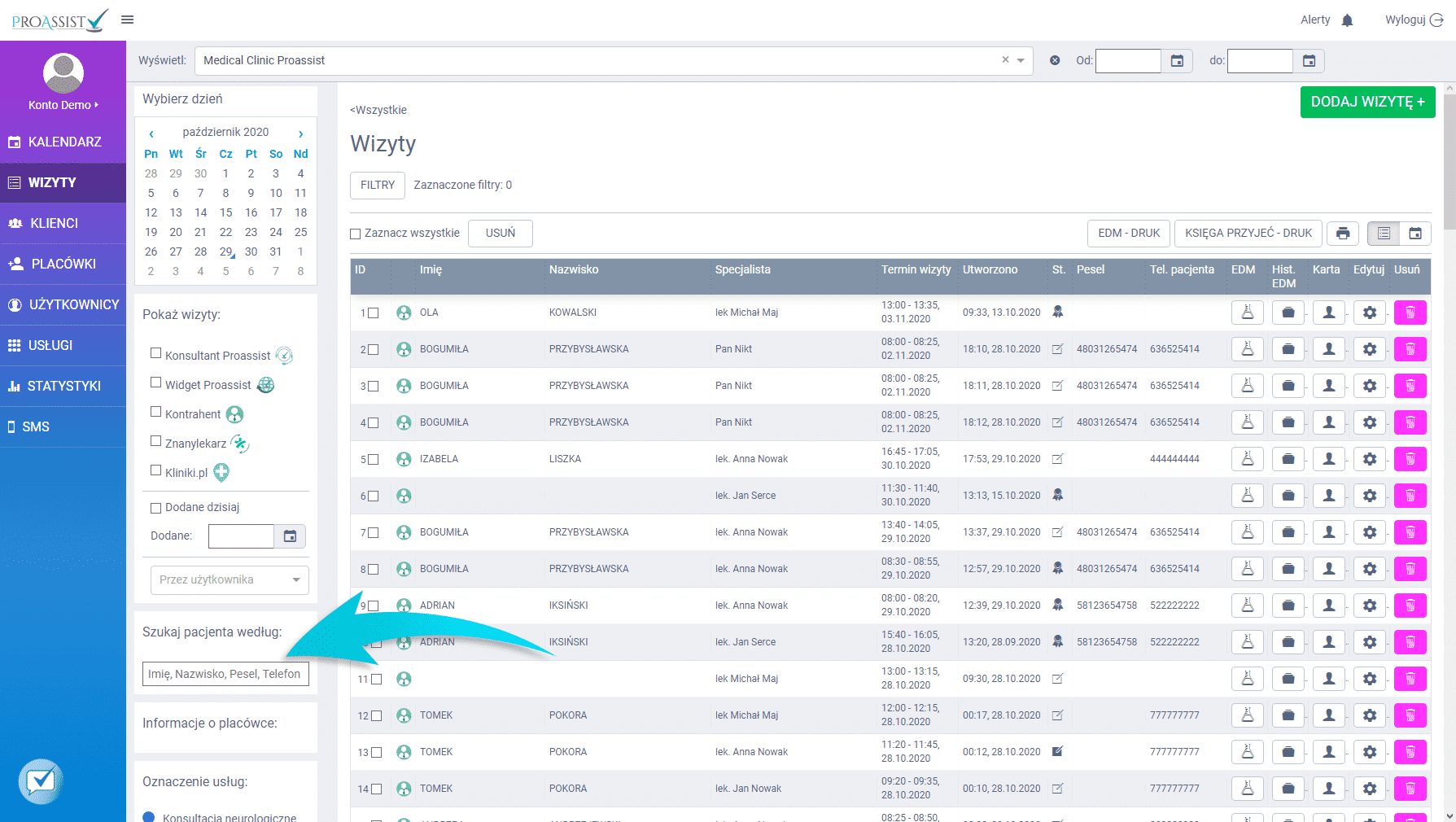This screenshot has height=822, width=1456.
Task: Check the Kontrahent filter checkbox
Action: click(156, 412)
